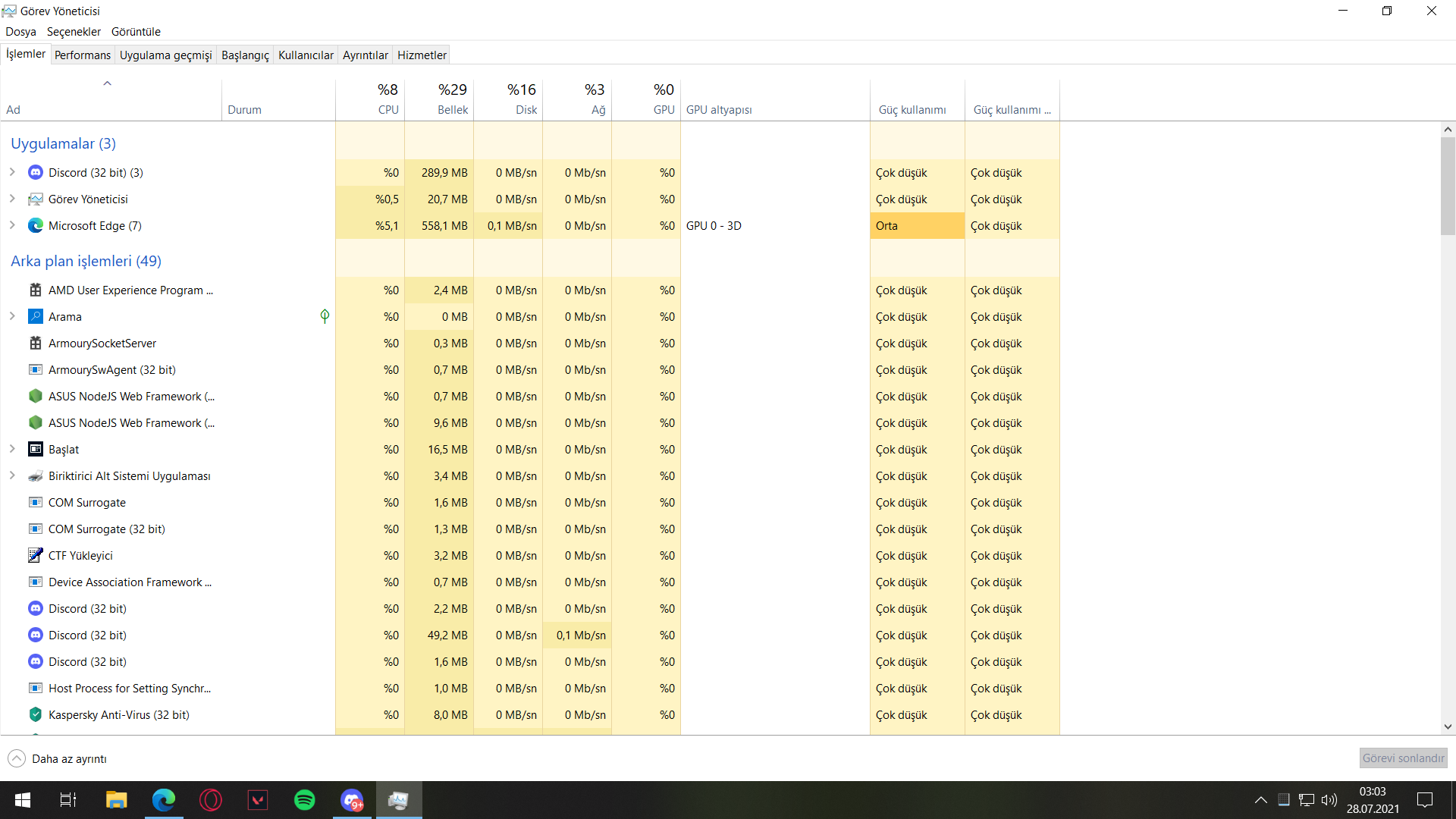The height and width of the screenshot is (819, 1456).
Task: Click the Arama search process icon
Action: tap(35, 317)
